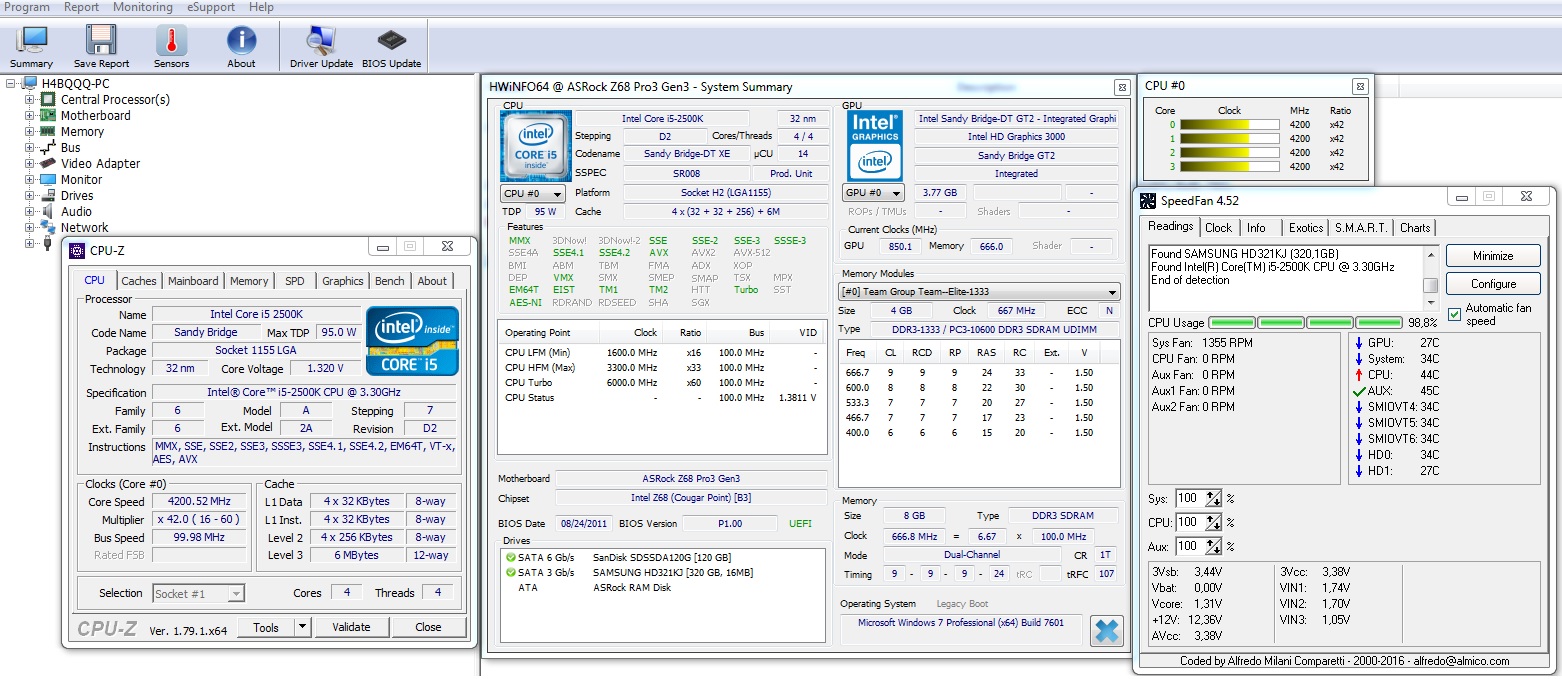Click the H4BQQQ-PC computer icon
The image size is (1562, 679).
click(29, 83)
